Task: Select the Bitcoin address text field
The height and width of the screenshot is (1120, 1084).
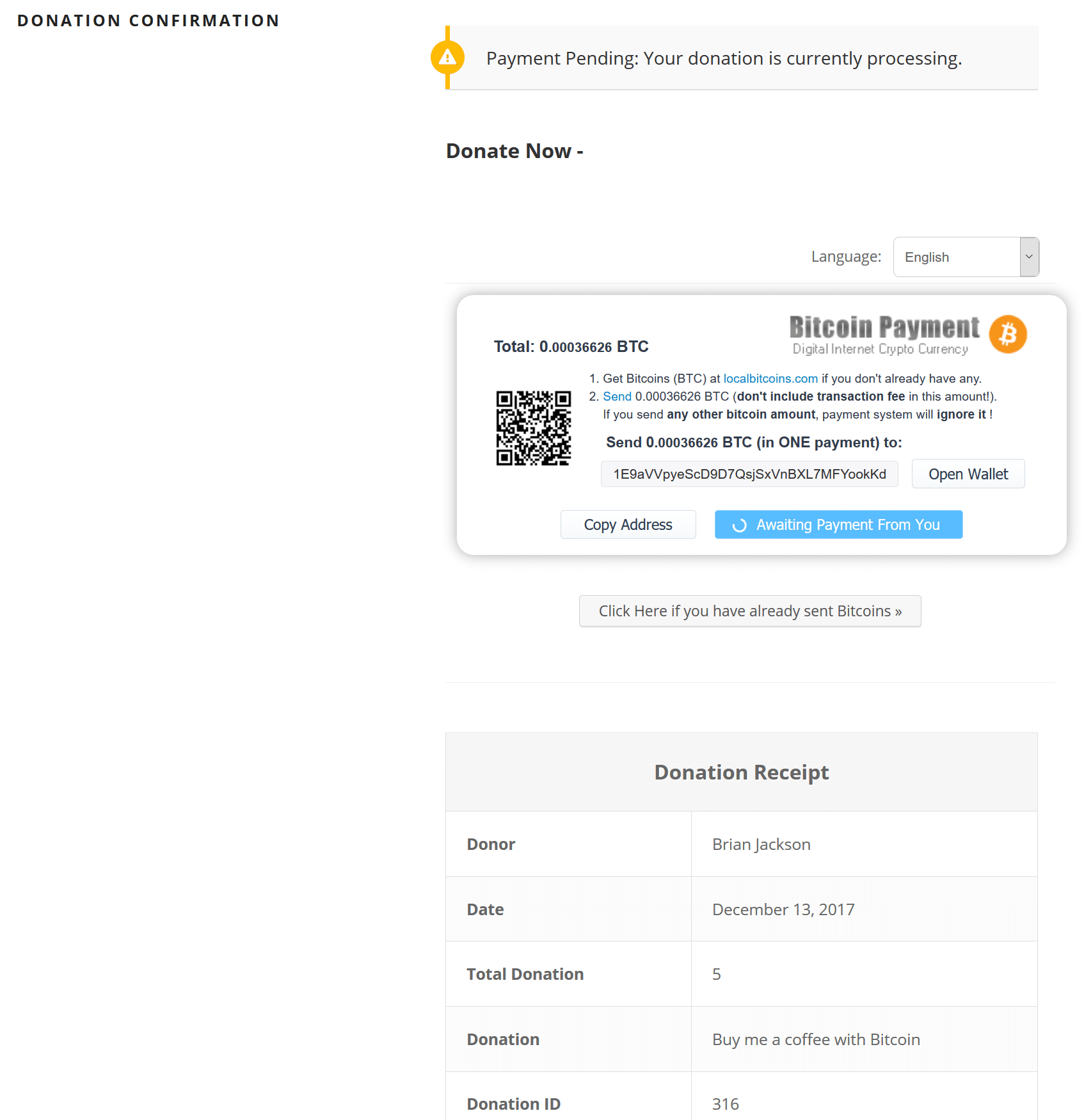Action: point(749,474)
